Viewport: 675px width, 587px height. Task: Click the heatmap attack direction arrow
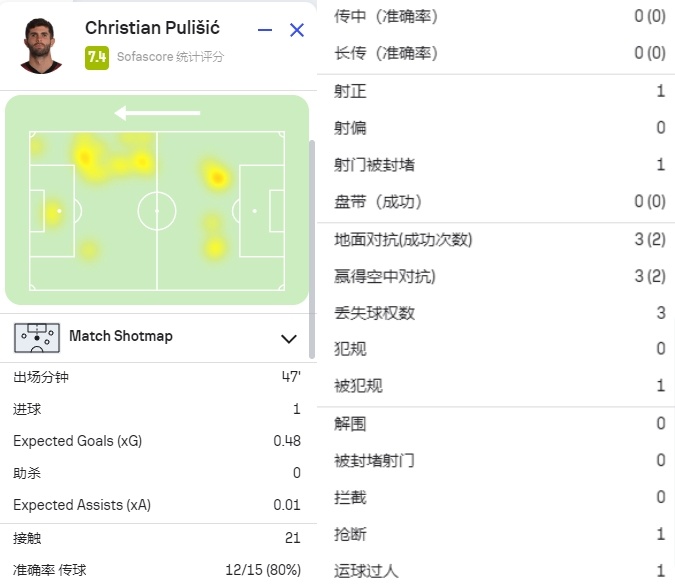point(157,113)
